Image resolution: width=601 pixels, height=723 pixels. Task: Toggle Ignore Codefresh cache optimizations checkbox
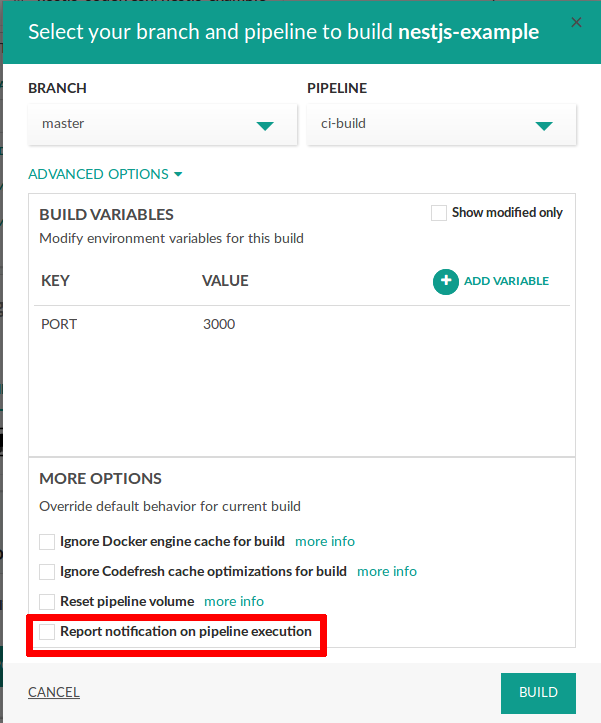coord(47,572)
